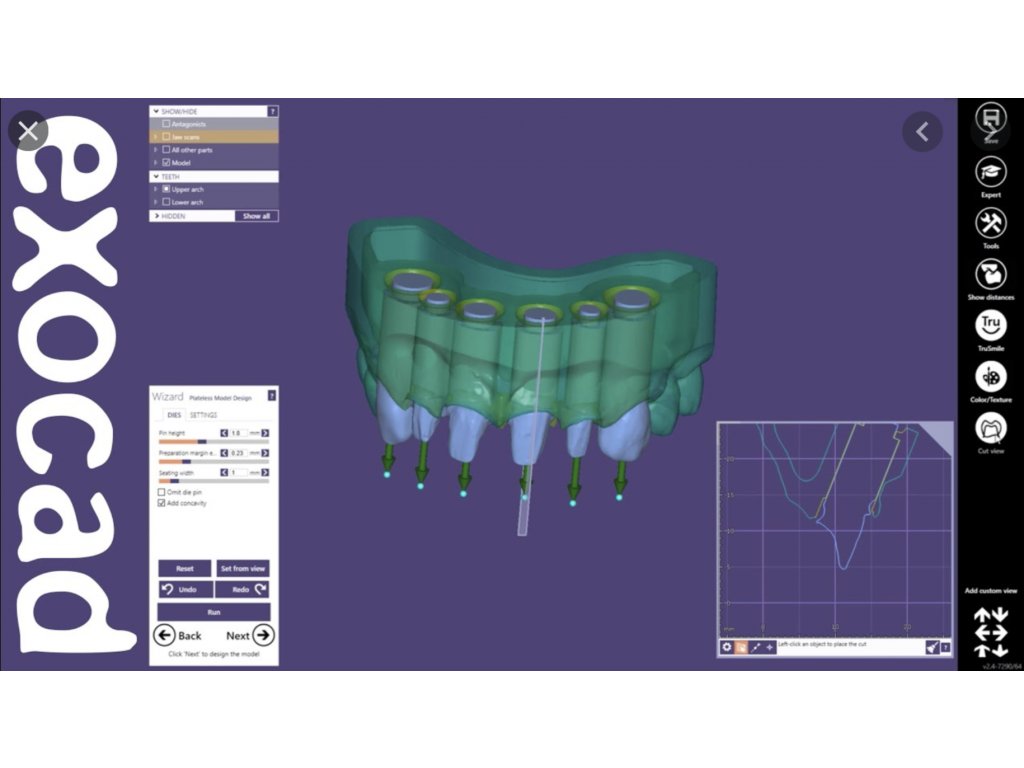Increase Preparation margin value with right arrow
The width and height of the screenshot is (1024, 768).
[265, 453]
